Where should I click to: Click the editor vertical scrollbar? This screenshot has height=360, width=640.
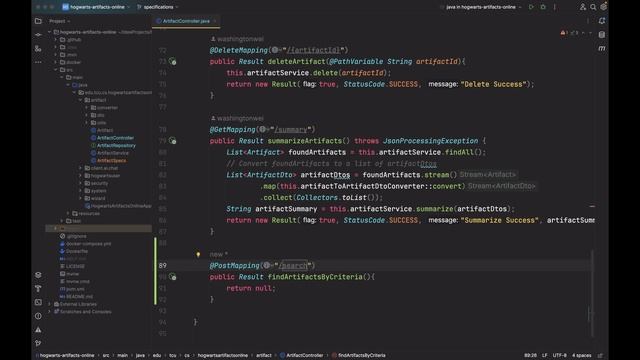click(x=591, y=294)
